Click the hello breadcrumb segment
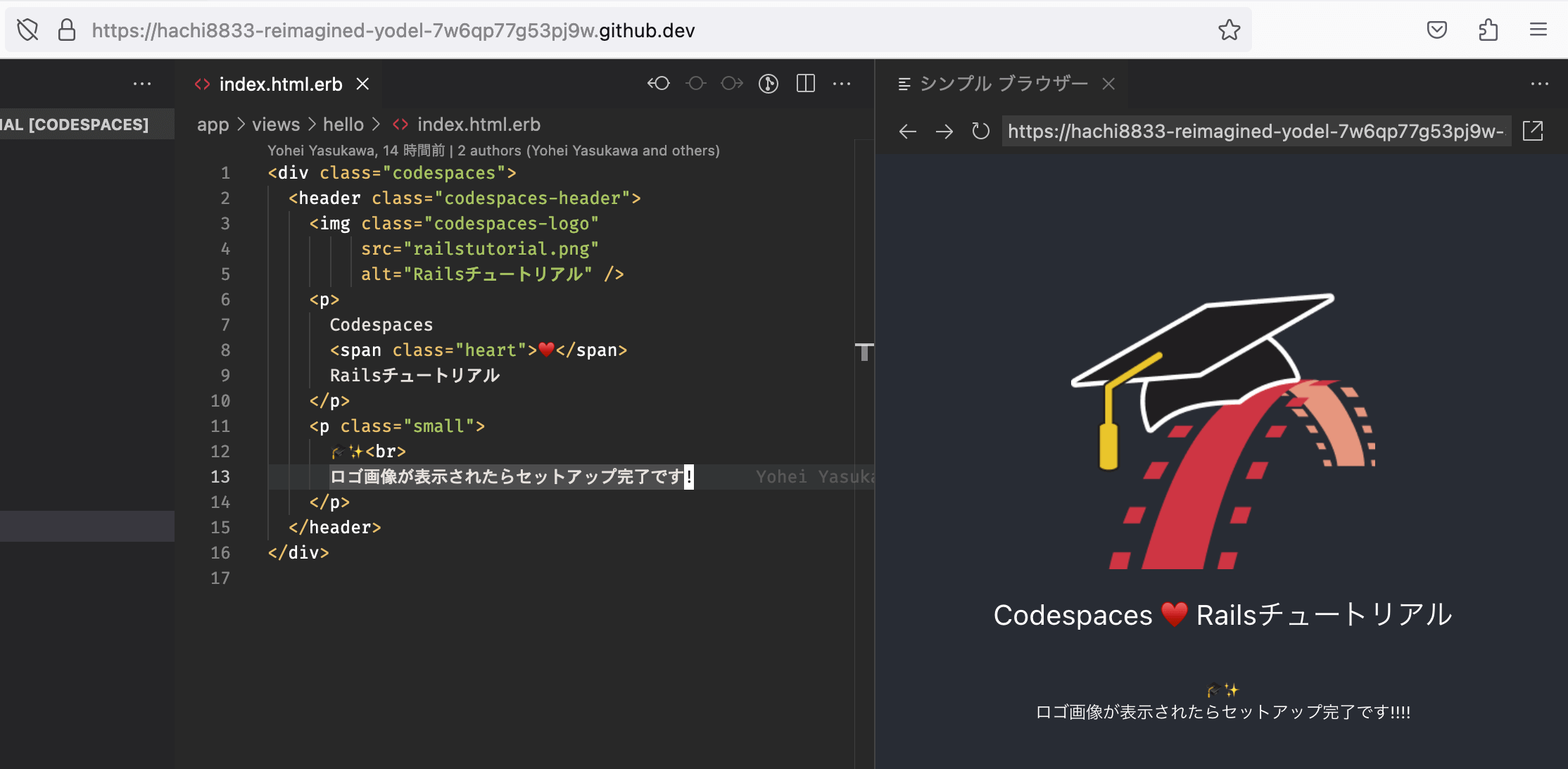This screenshot has height=769, width=1568. coord(343,125)
